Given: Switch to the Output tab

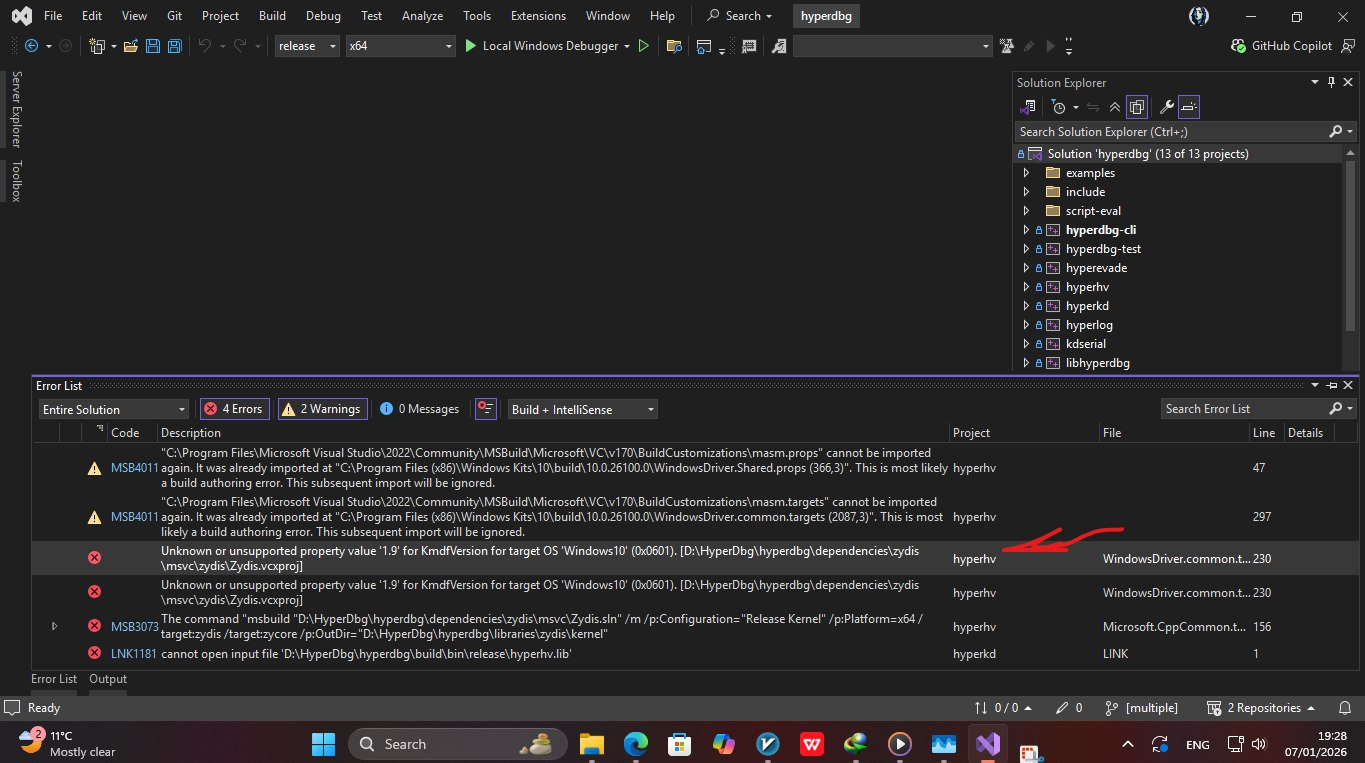Looking at the screenshot, I should click(108, 679).
